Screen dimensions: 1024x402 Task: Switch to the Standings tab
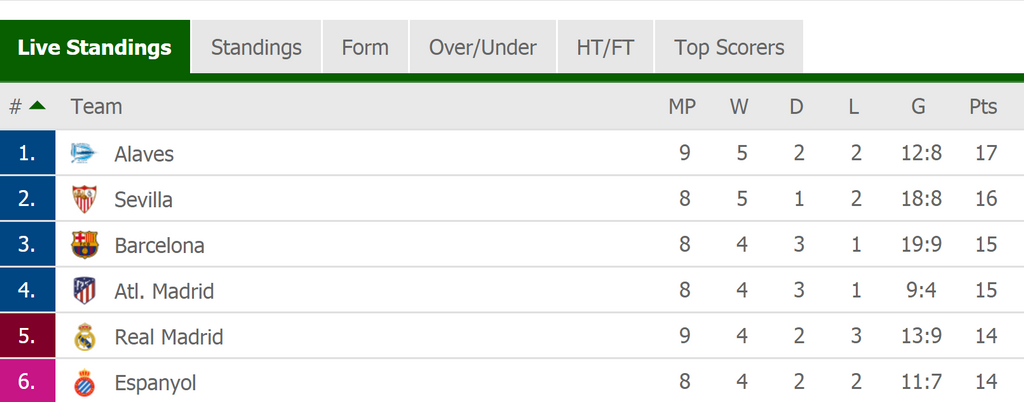click(256, 47)
